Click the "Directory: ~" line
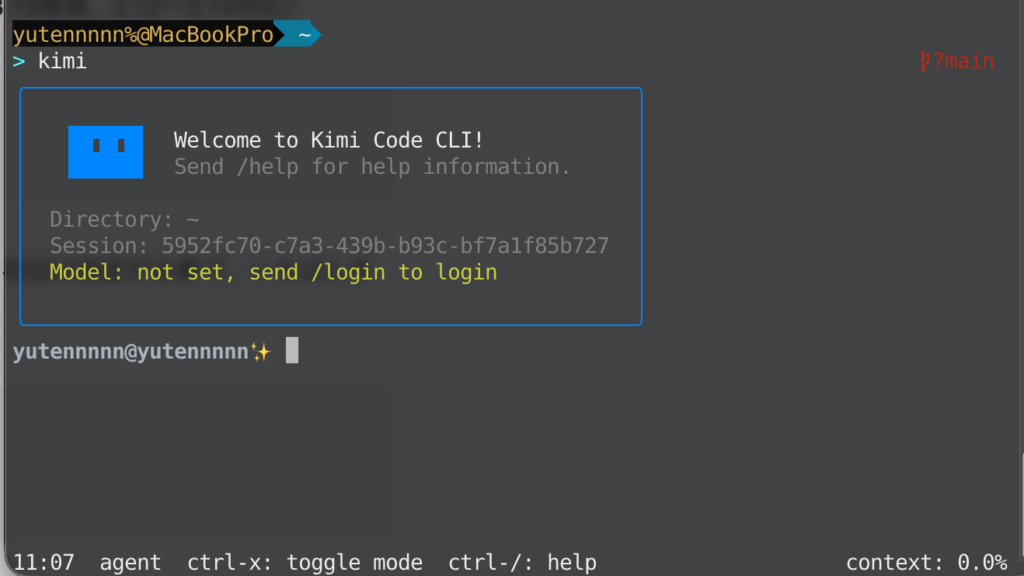The height and width of the screenshot is (576, 1024). (x=125, y=220)
